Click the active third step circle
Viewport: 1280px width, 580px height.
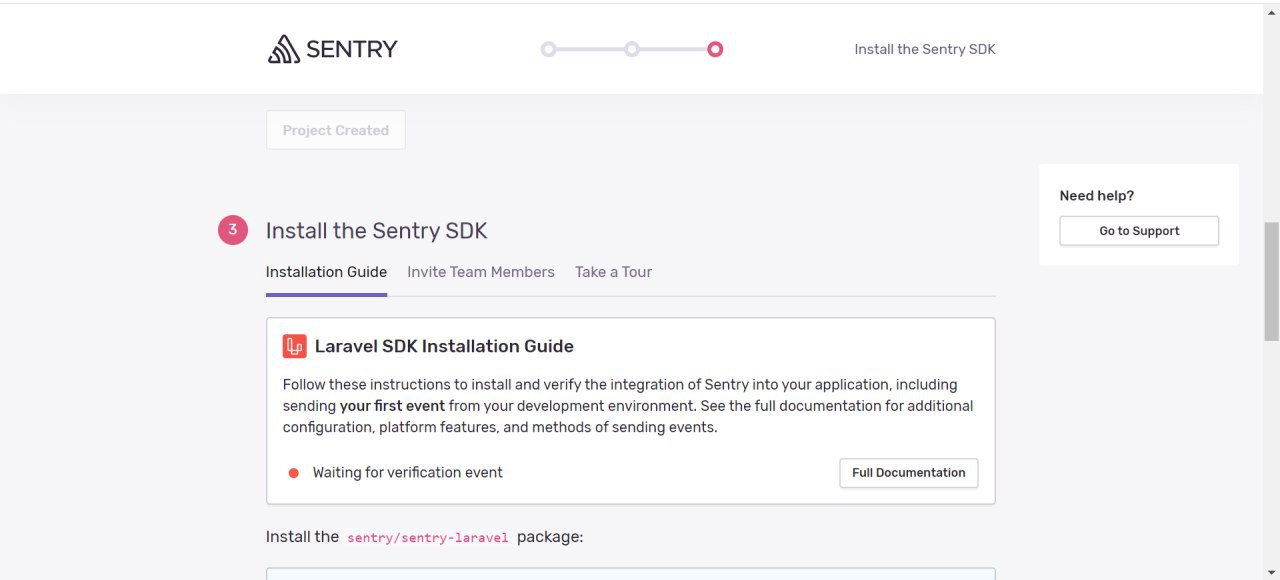pos(715,49)
